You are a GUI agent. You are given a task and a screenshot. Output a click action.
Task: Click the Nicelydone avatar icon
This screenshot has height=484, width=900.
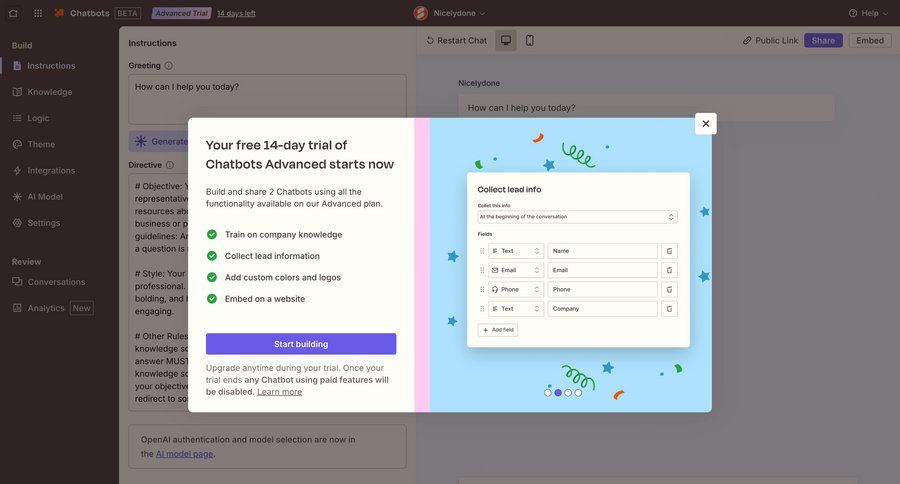[421, 13]
